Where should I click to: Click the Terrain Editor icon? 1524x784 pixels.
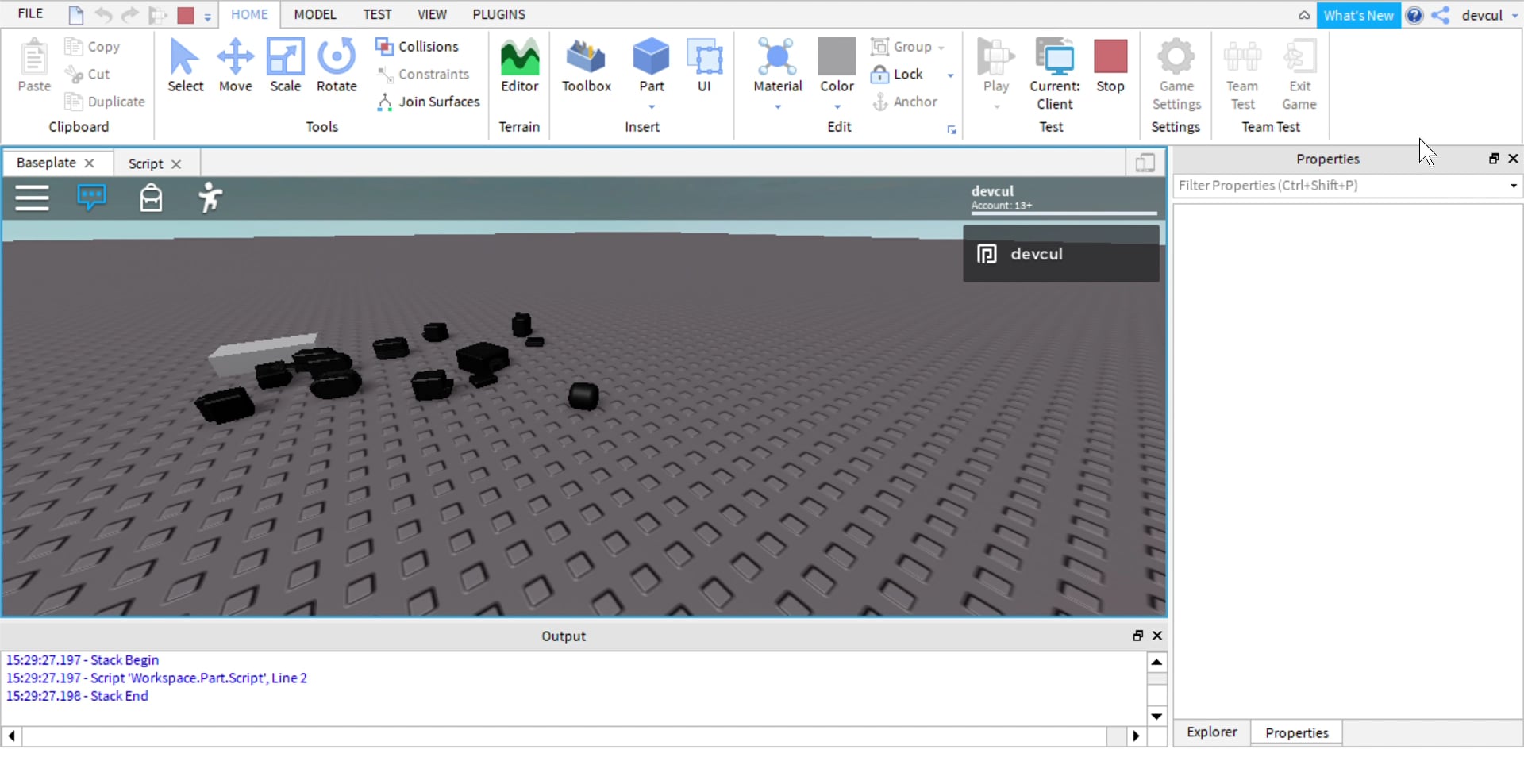519,63
